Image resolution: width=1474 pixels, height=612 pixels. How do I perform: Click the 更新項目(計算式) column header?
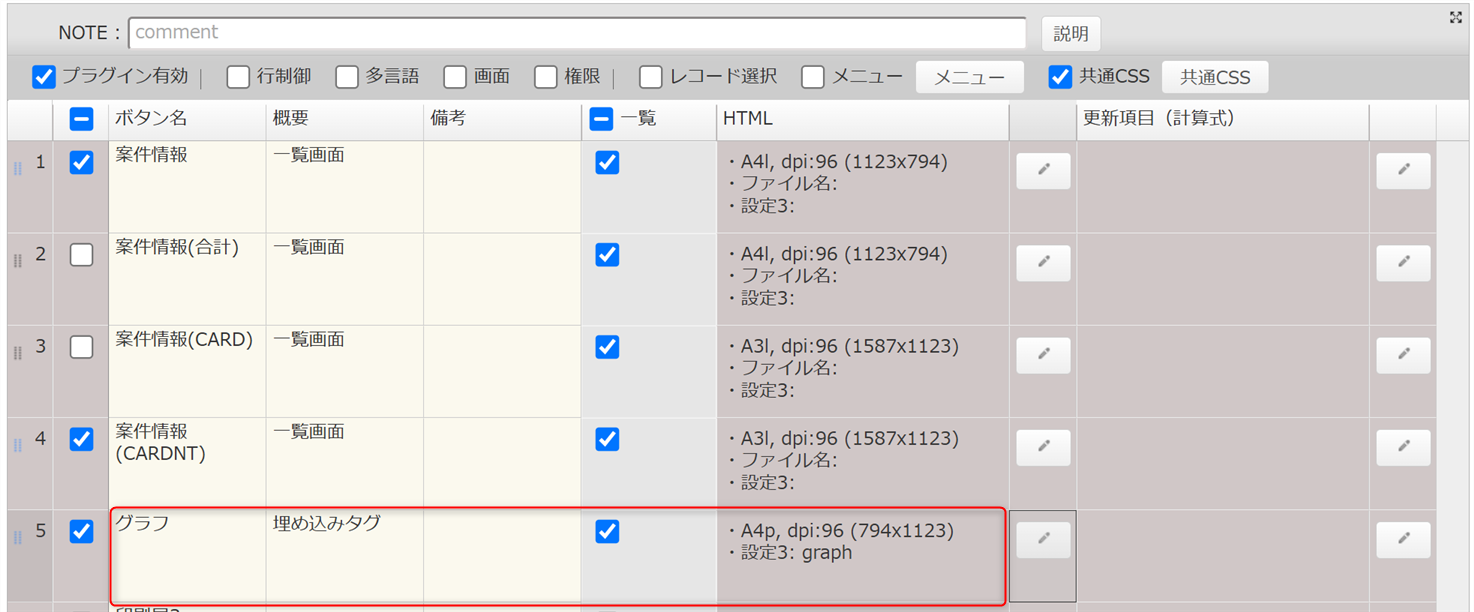click(x=1222, y=119)
